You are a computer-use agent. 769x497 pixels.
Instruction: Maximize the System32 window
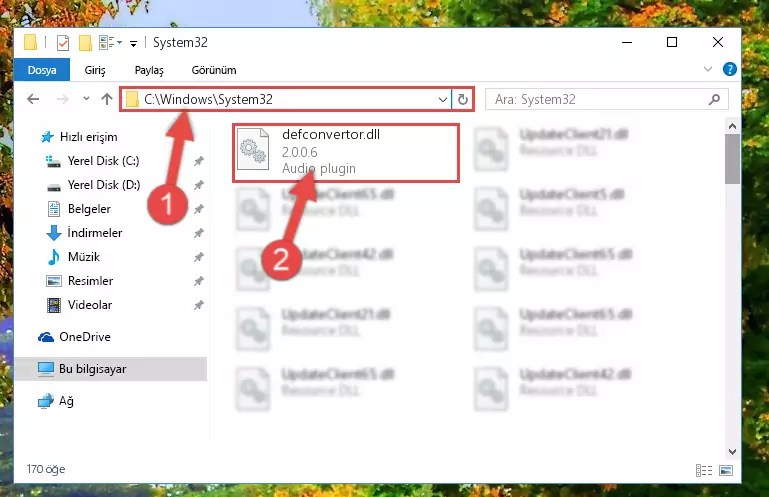coord(672,43)
